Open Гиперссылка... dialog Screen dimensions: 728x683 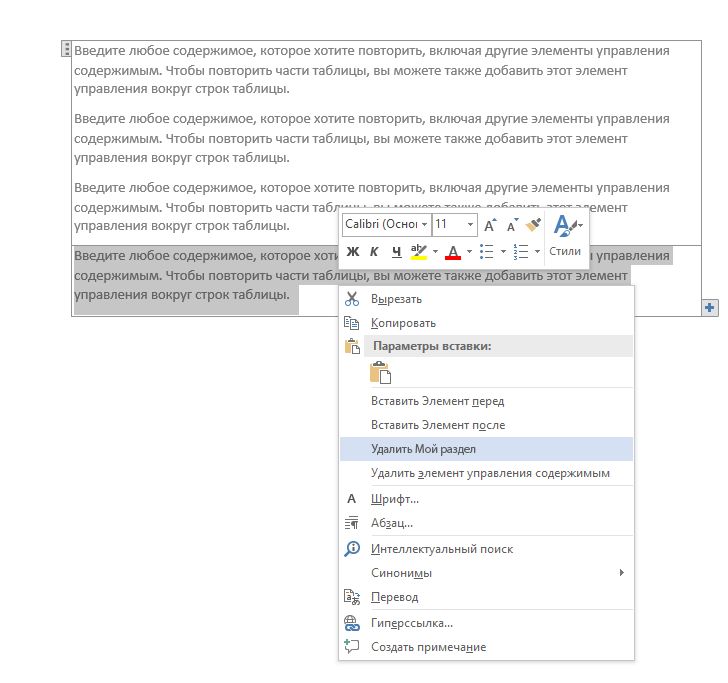tap(487, 623)
